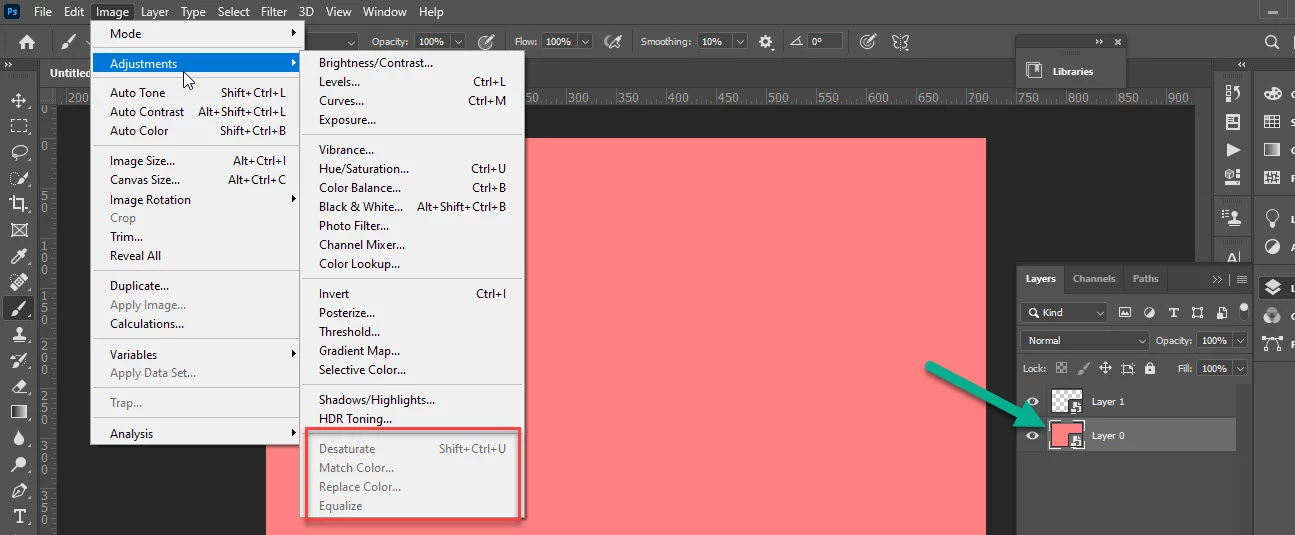
Task: Select the History Brush tool
Action: [19, 360]
